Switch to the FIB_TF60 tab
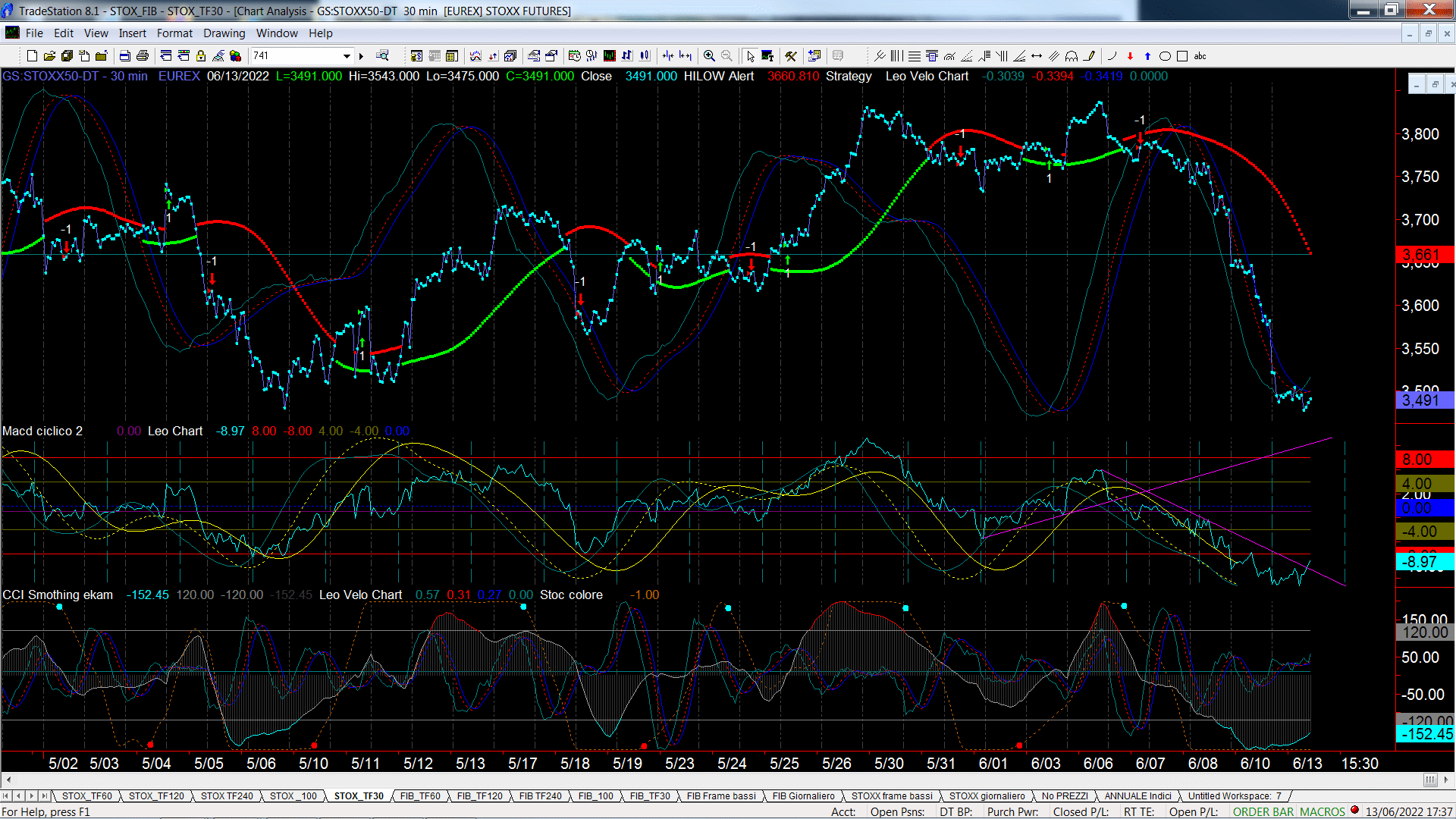 [x=420, y=795]
